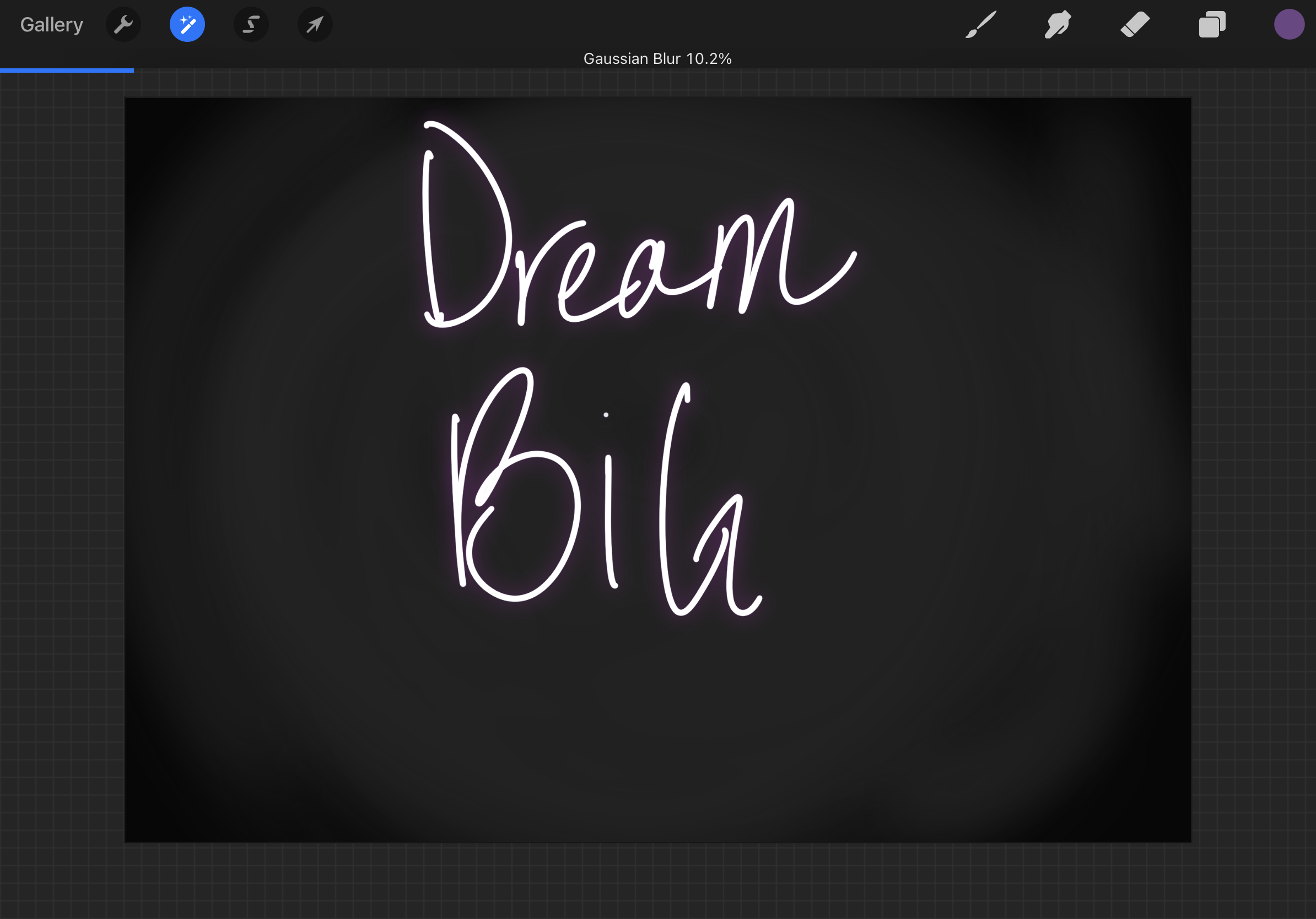The height and width of the screenshot is (919, 1316).
Task: Select the Smudge tool
Action: pyautogui.click(x=1058, y=25)
